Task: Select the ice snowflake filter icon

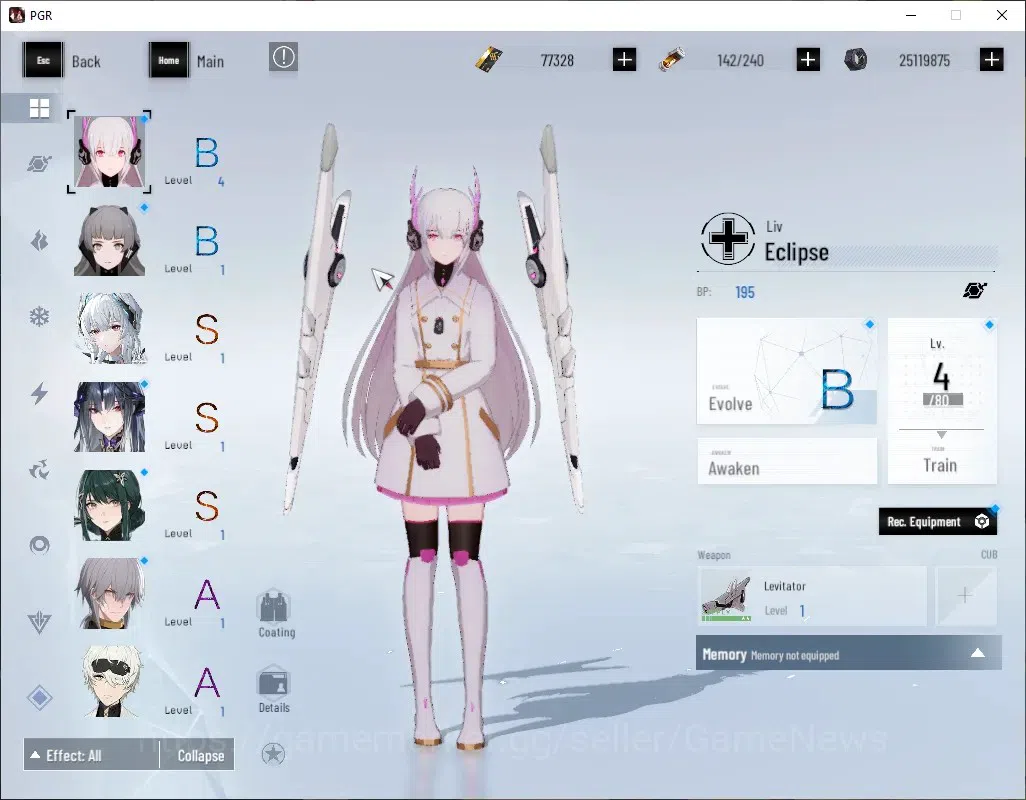Action: (x=39, y=317)
